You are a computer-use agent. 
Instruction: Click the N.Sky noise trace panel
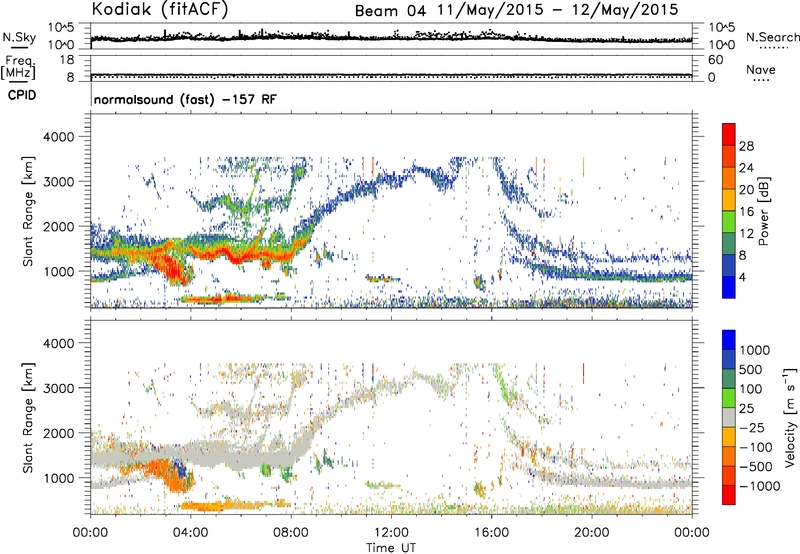point(391,36)
